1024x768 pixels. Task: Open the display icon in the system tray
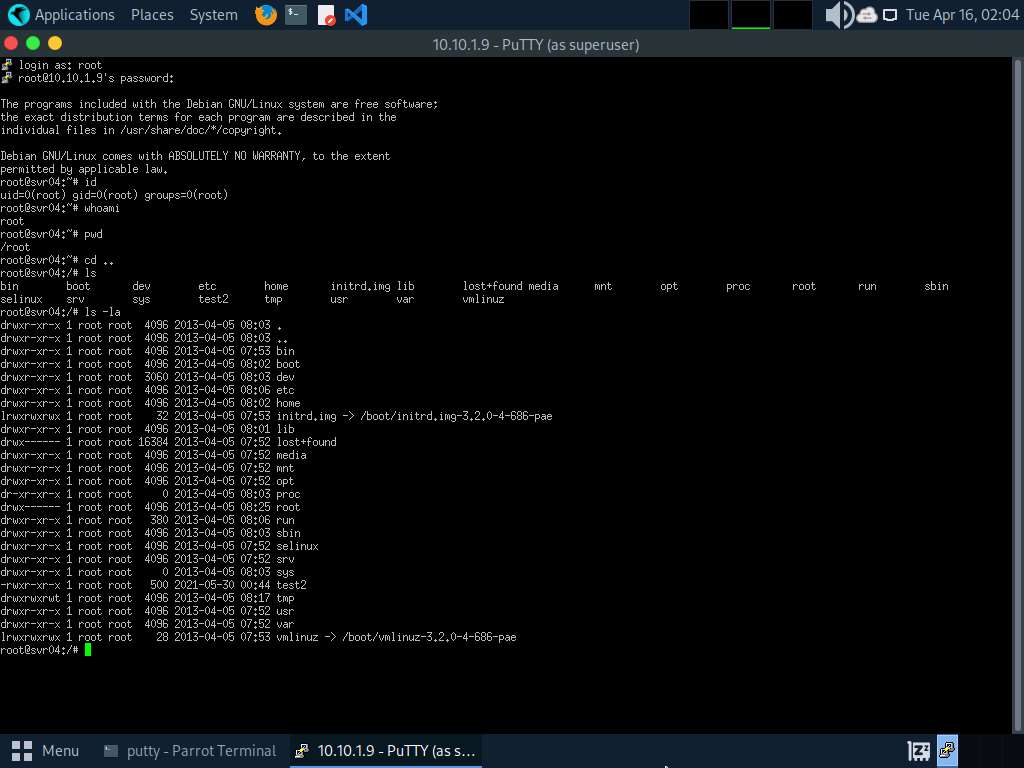point(889,14)
